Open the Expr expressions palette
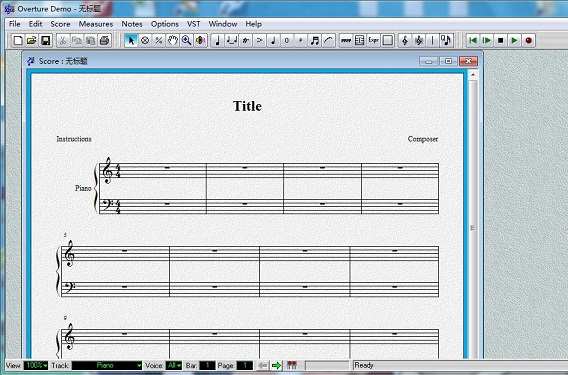The height and width of the screenshot is (375, 568). 373,40
